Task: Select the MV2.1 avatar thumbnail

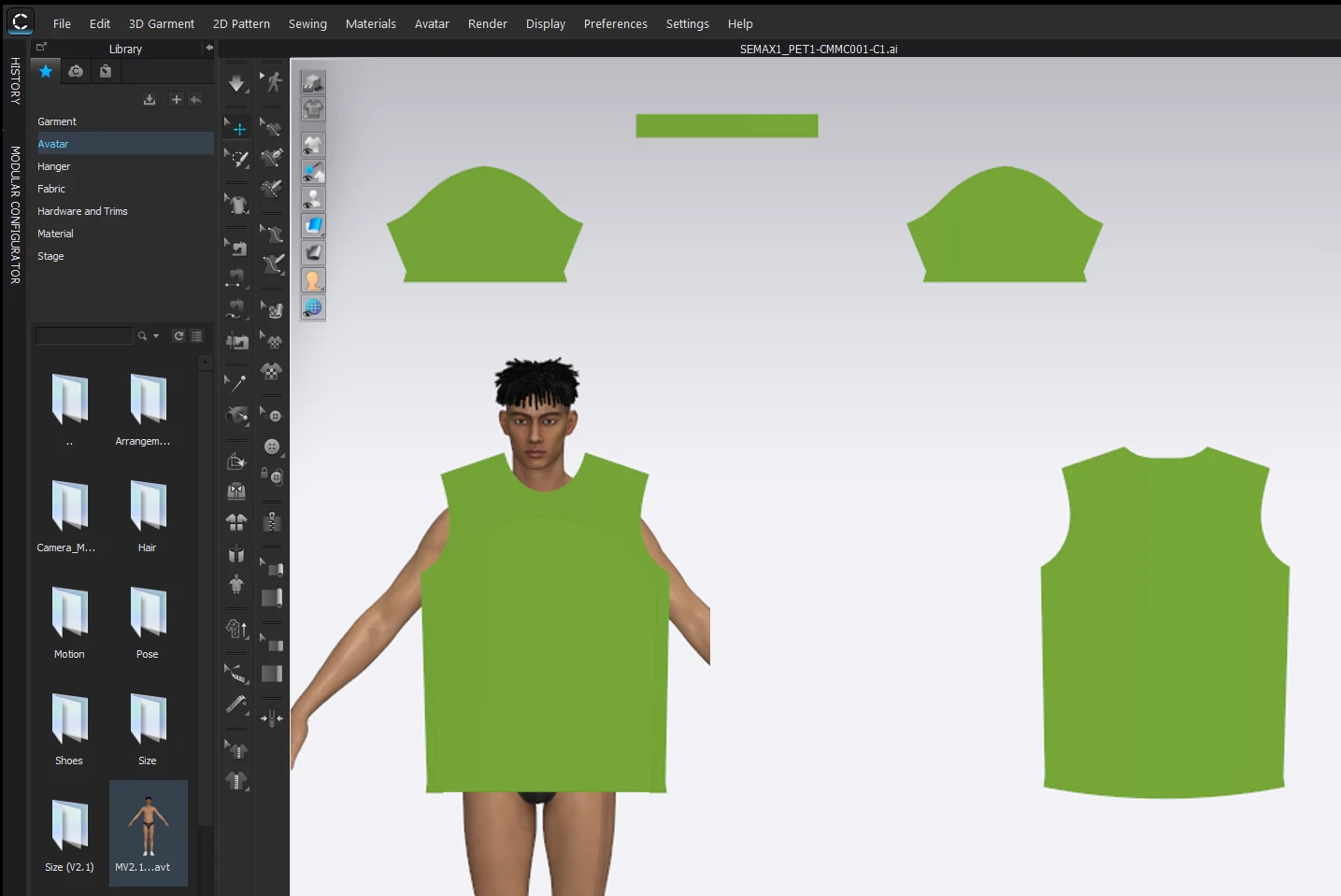Action: click(148, 832)
